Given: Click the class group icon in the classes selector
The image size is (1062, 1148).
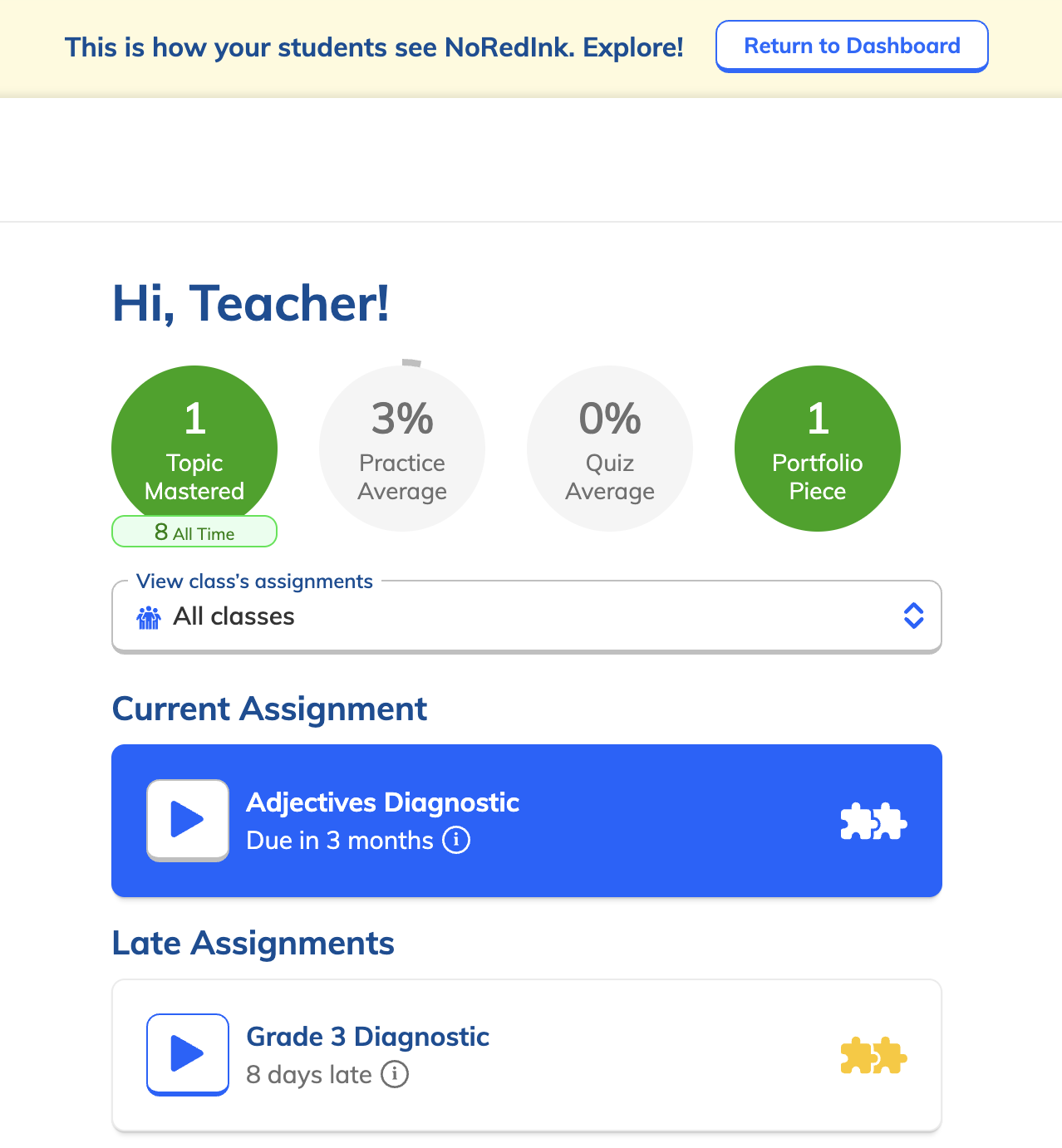Looking at the screenshot, I should click(x=150, y=616).
